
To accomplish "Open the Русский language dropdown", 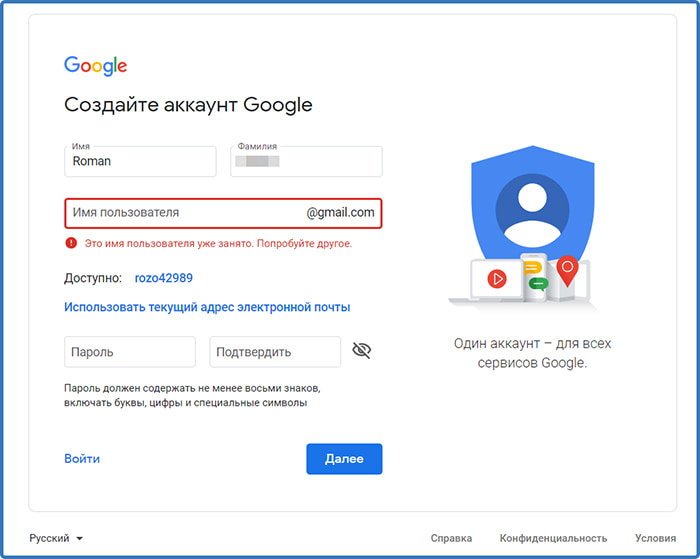I will click(56, 538).
